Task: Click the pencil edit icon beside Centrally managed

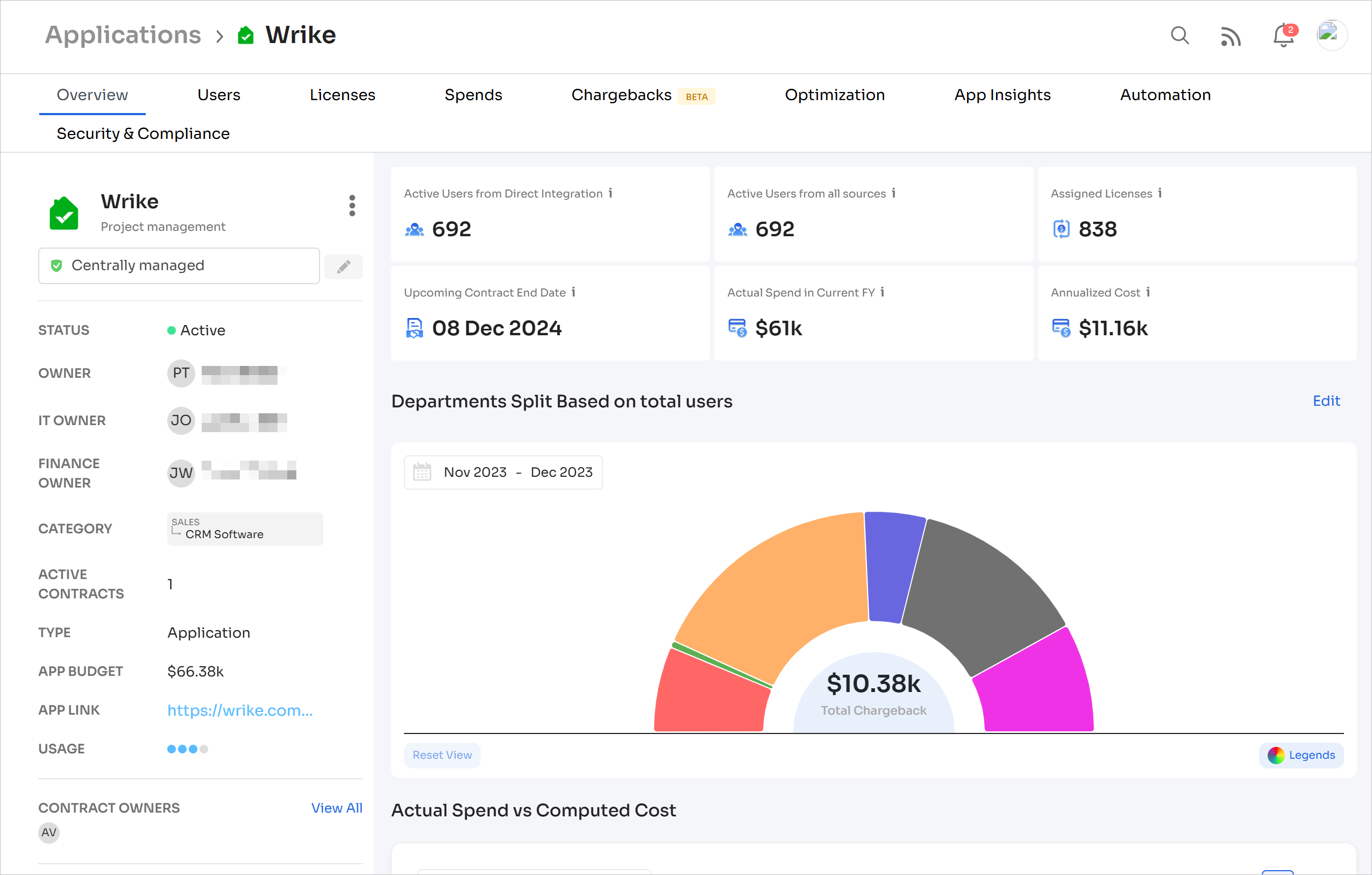Action: pyautogui.click(x=344, y=267)
